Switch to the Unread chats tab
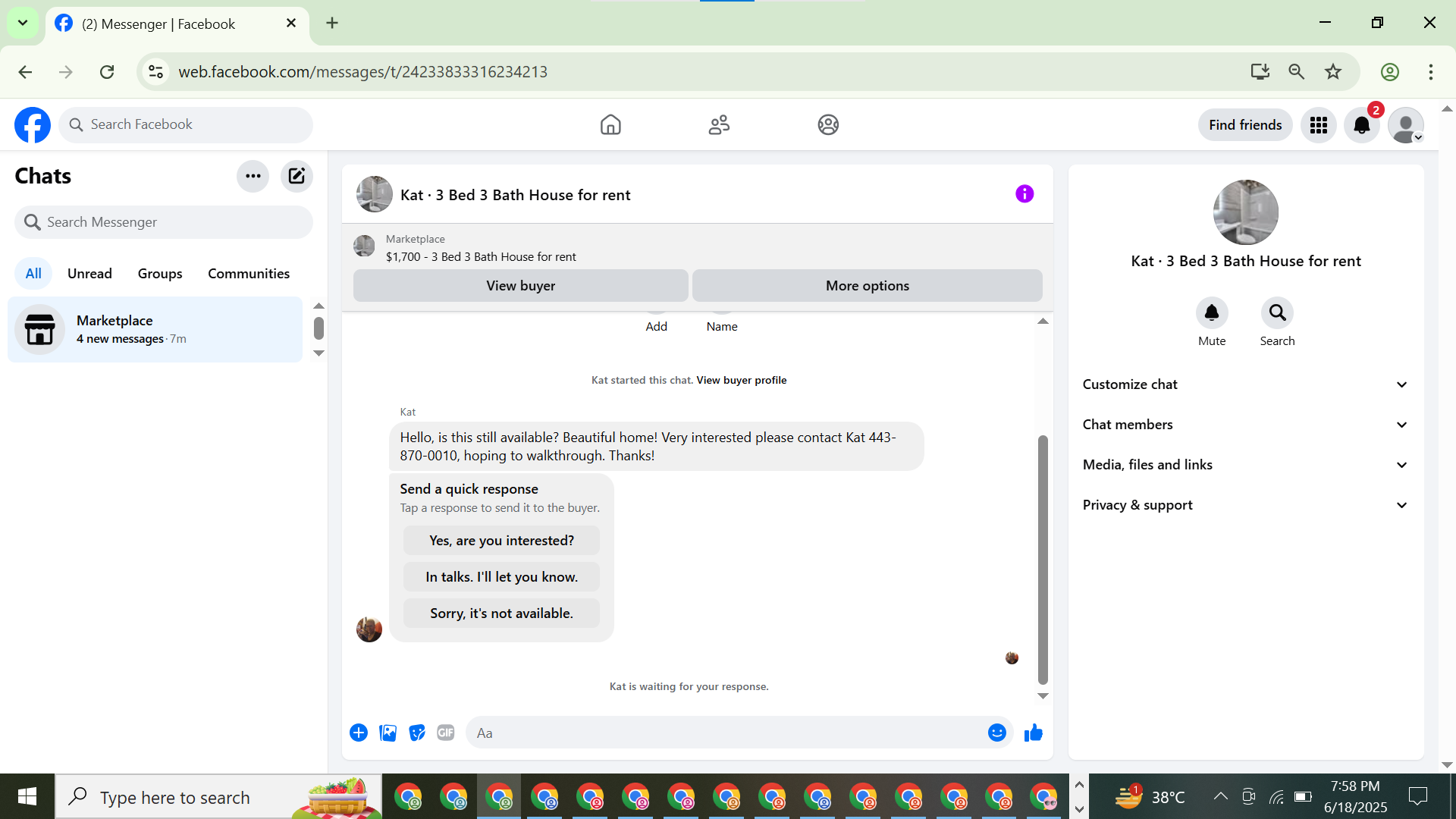1456x819 pixels. 89,274
